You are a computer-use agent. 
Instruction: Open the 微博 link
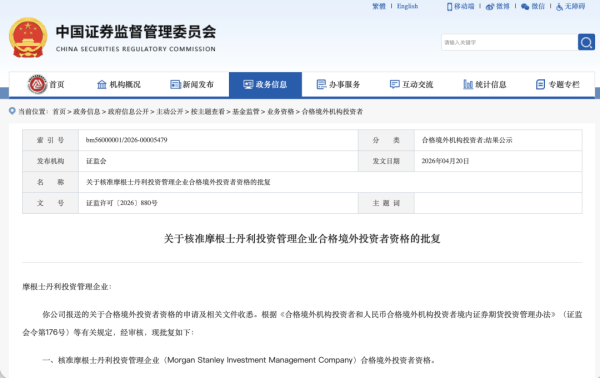pos(503,7)
